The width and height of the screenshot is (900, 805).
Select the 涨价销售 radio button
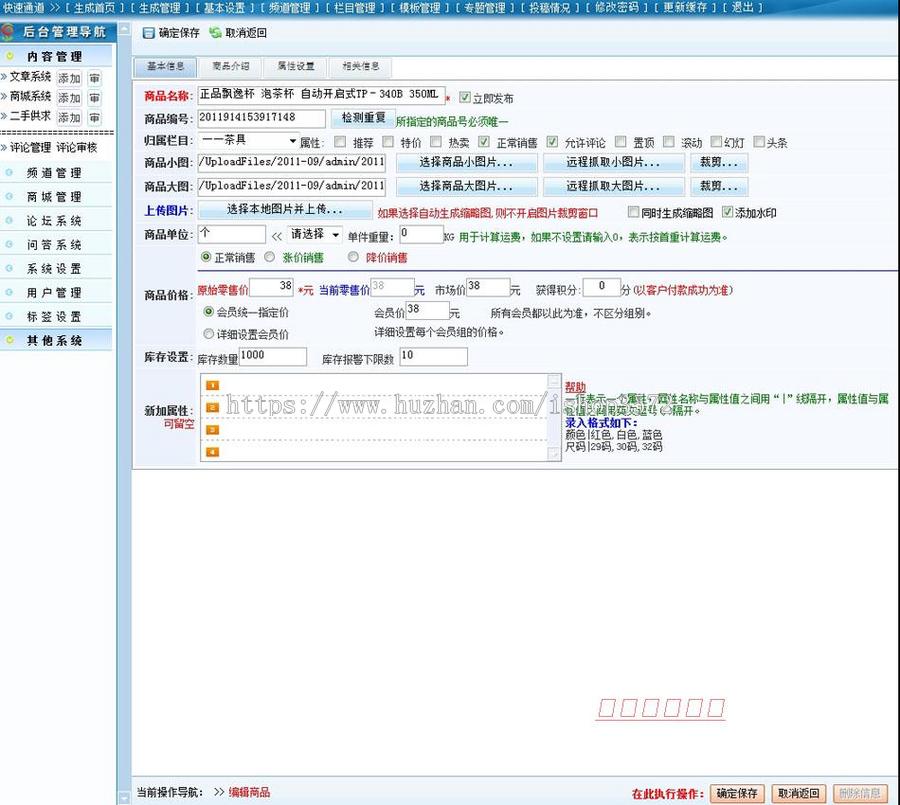click(268, 257)
